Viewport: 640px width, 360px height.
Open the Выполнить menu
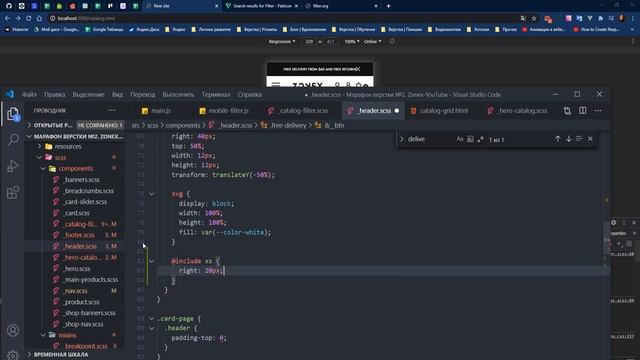tap(178, 94)
